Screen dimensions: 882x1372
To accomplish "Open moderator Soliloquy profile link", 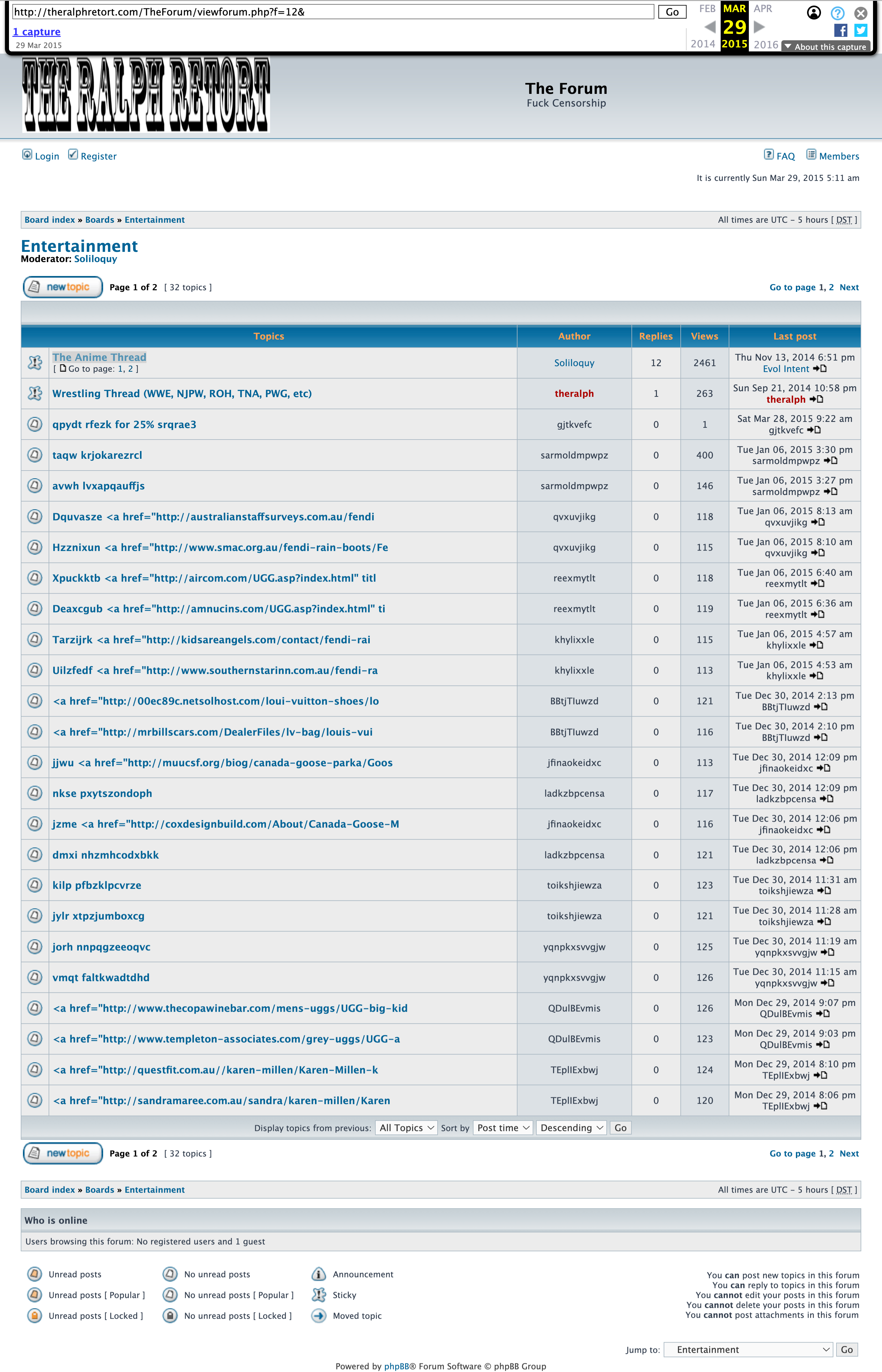I will [x=96, y=259].
